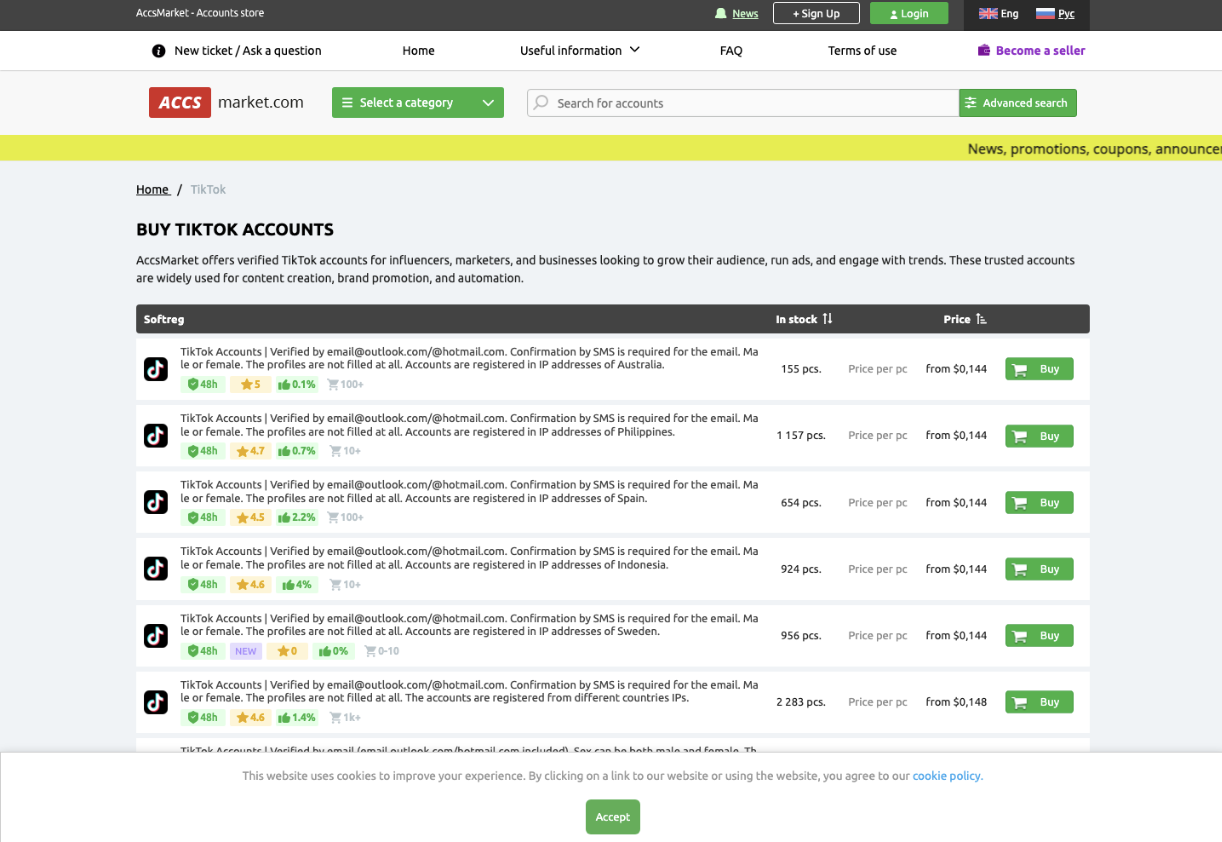Click the 1k+ cart sales indicator
Viewport: 1222px width, 842px height.
345,718
